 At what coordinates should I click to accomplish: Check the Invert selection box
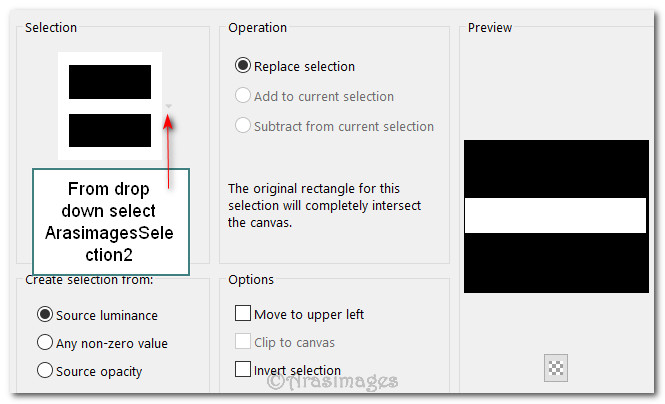point(243,370)
